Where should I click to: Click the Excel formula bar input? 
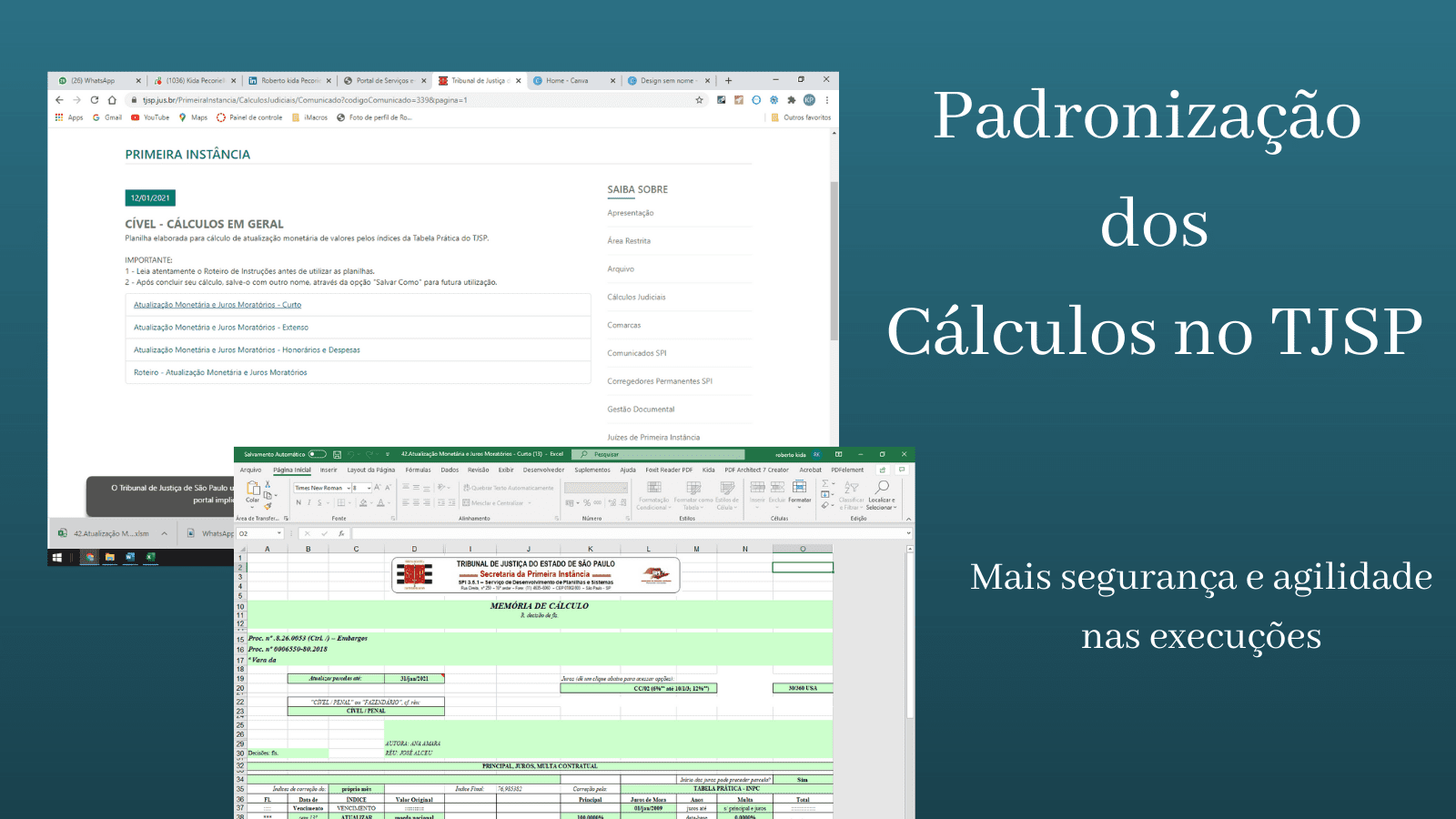click(x=628, y=533)
